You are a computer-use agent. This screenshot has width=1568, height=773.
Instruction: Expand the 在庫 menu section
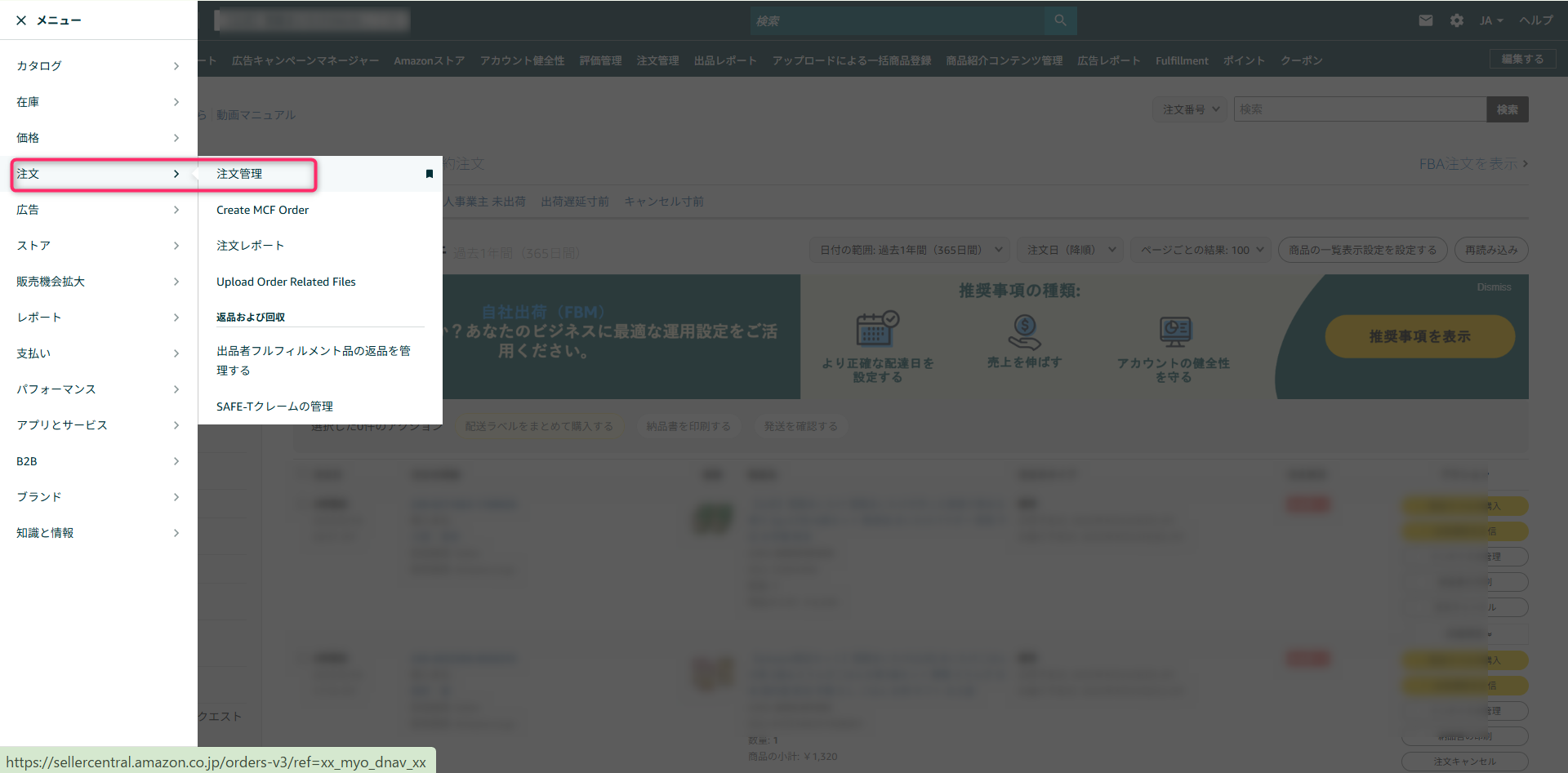pyautogui.click(x=98, y=102)
